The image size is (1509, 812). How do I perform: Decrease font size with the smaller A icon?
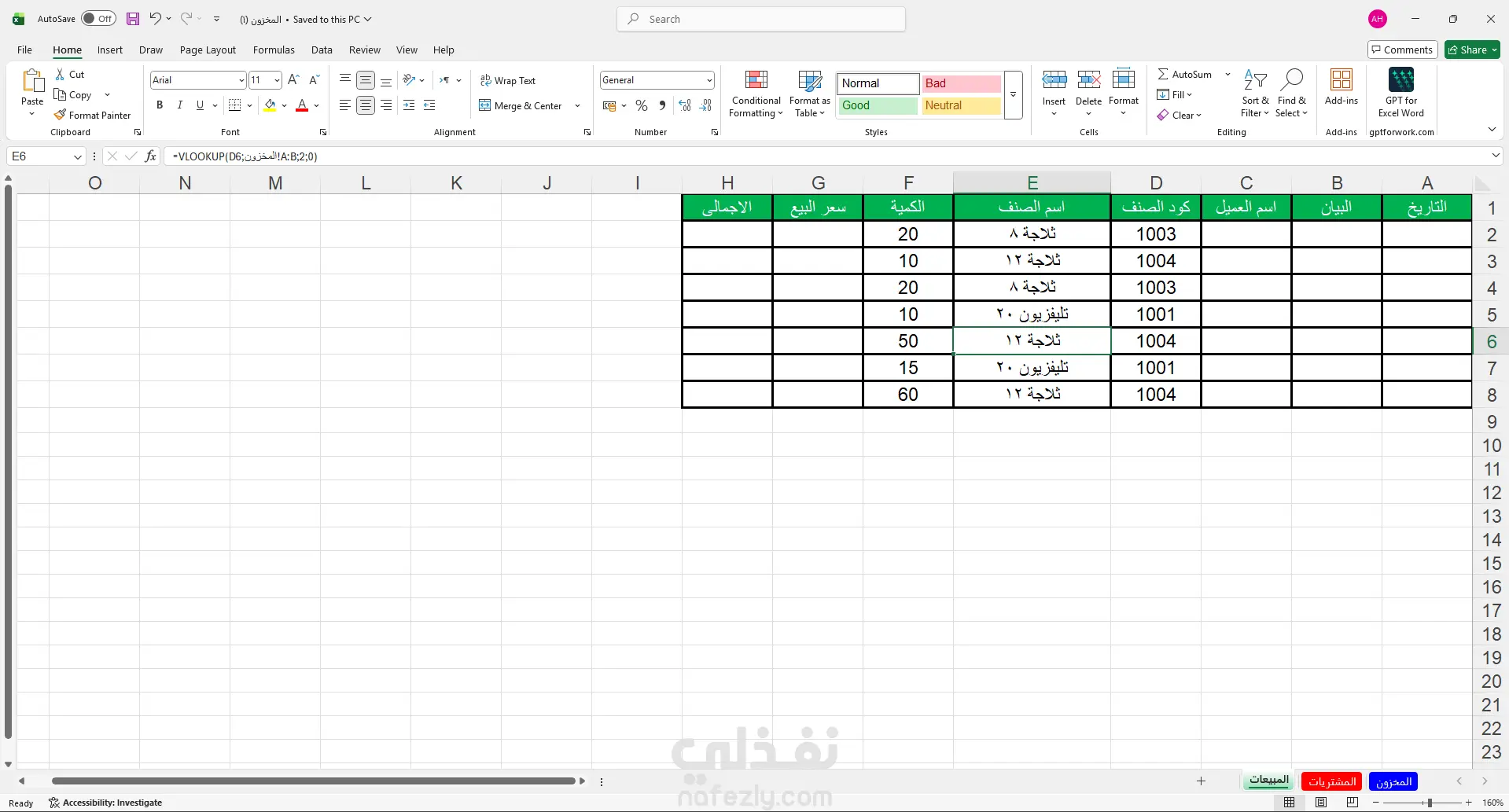click(x=314, y=79)
